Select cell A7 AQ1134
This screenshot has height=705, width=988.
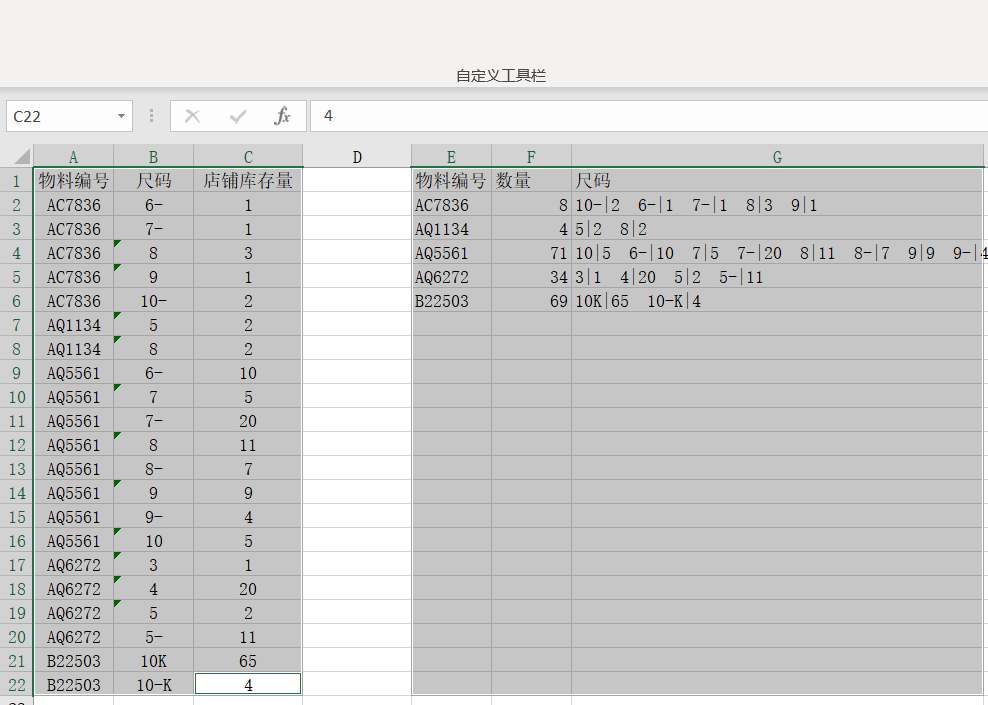point(73,324)
